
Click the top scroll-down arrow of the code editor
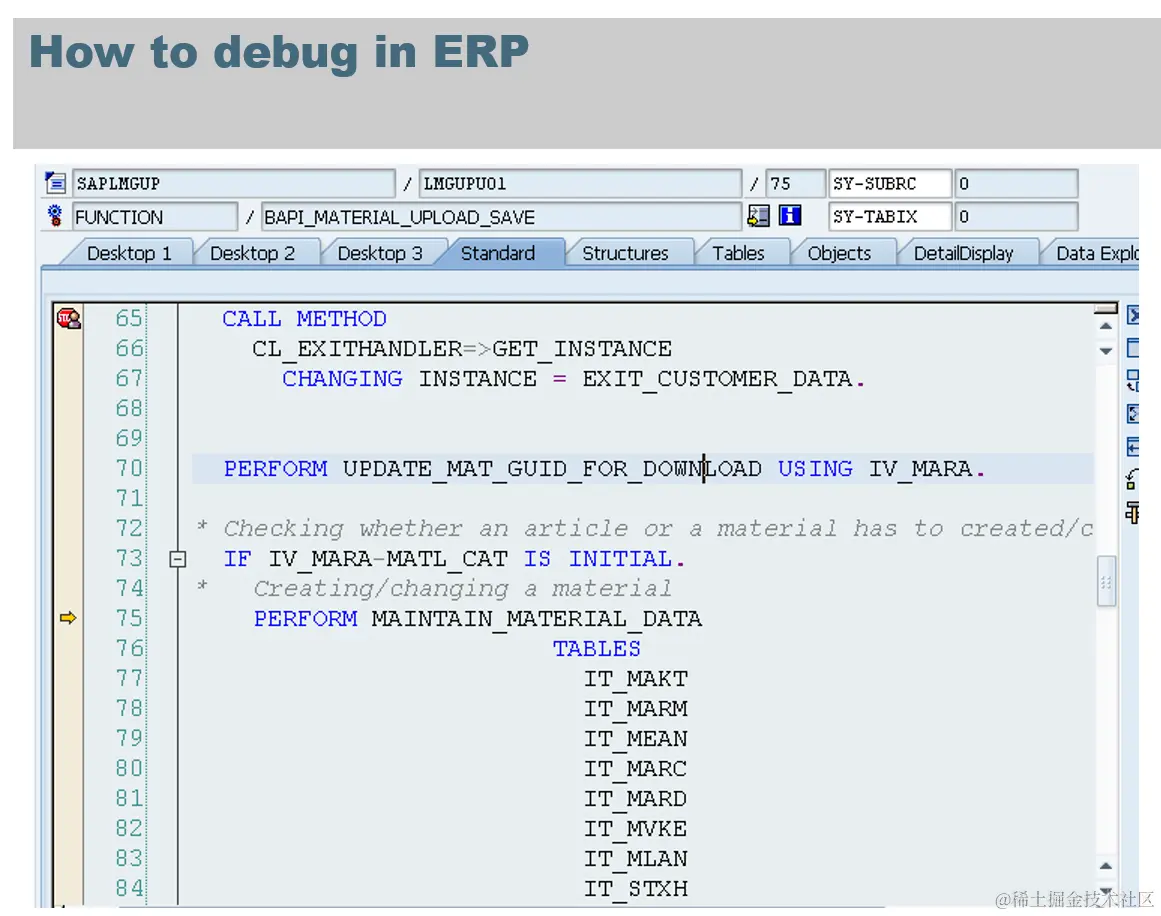pos(1105,350)
